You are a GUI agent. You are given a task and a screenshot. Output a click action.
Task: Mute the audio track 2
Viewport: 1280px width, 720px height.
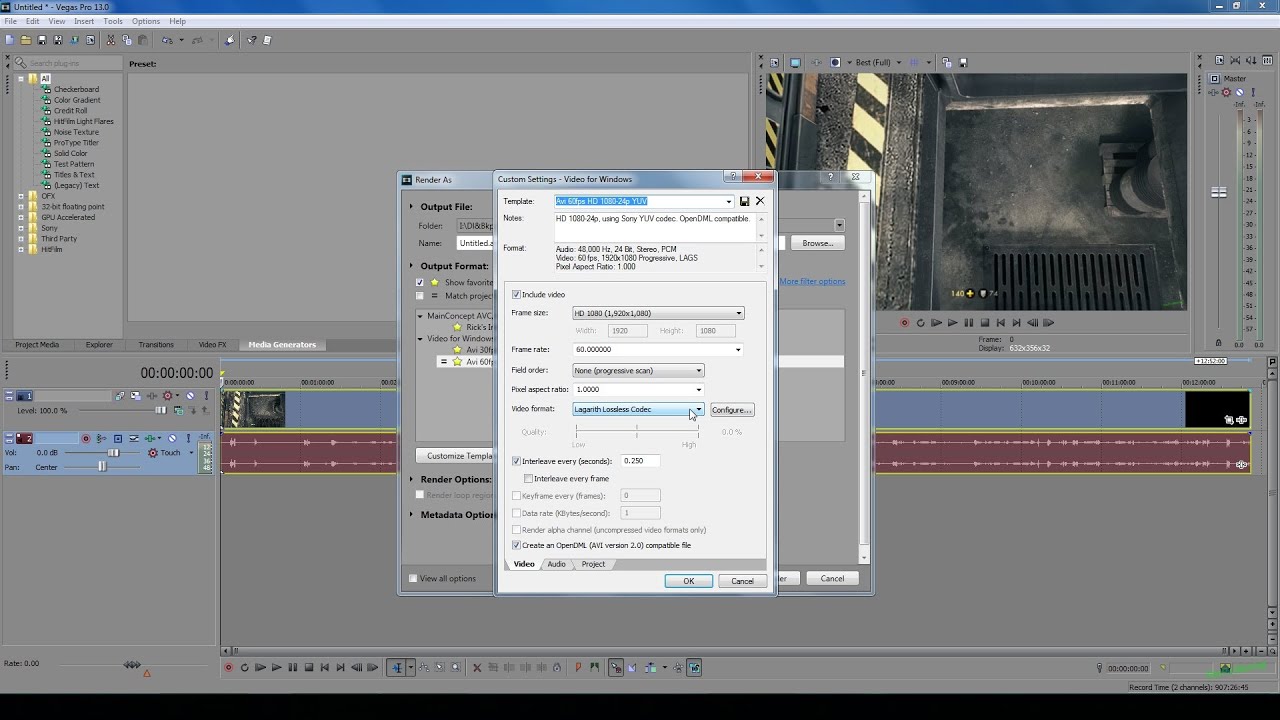click(172, 438)
